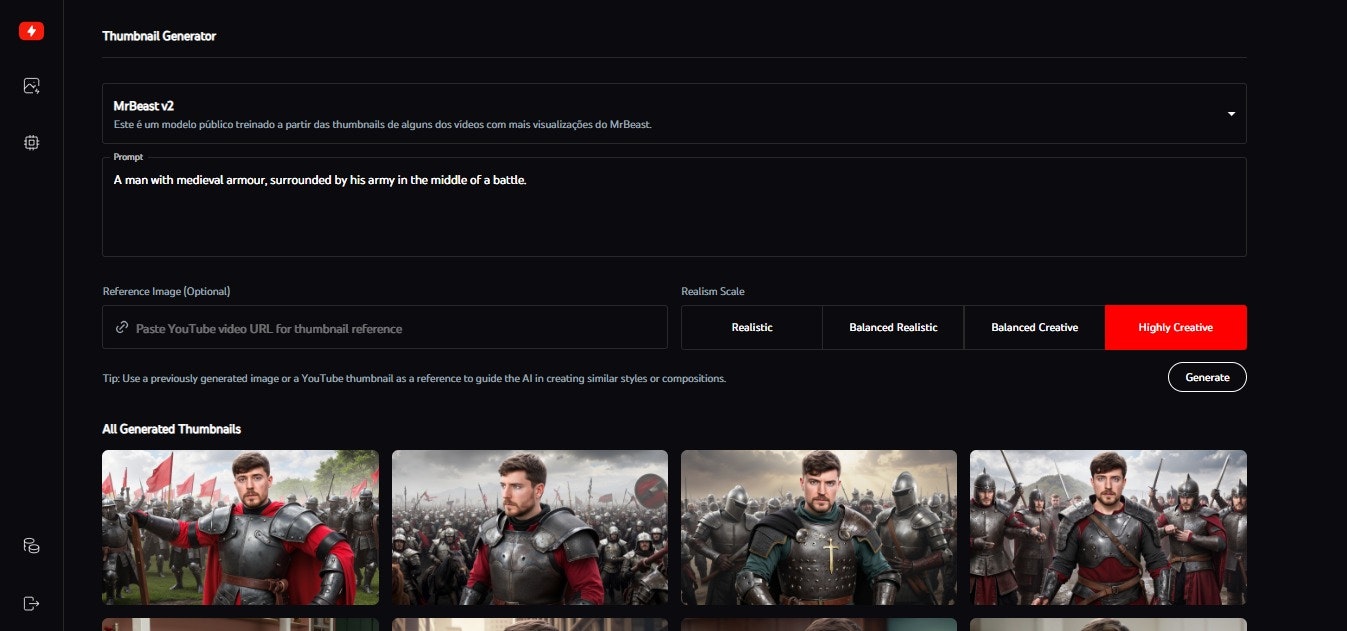Open the MrBeast v2 model selector

(674, 113)
